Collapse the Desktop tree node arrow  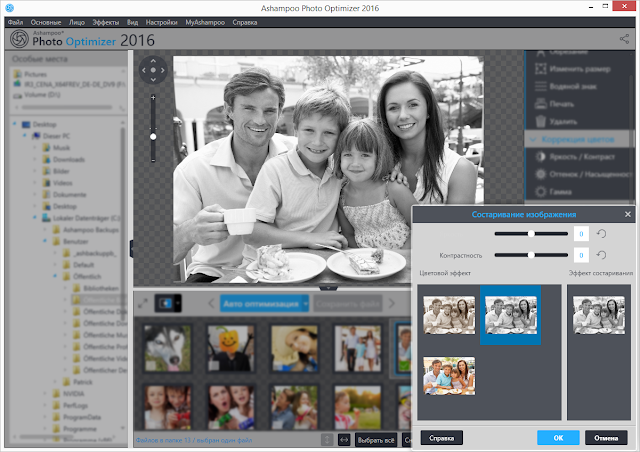pos(15,124)
